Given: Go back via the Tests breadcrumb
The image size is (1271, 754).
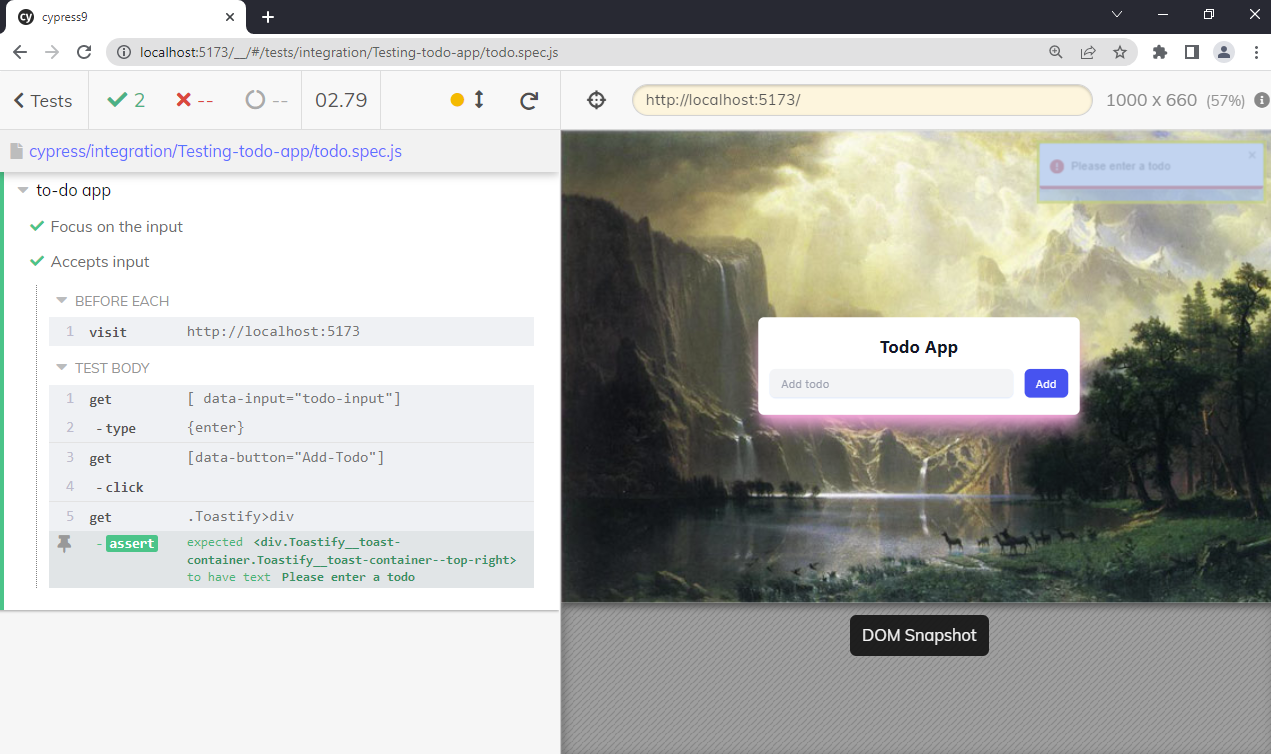Looking at the screenshot, I should coord(41,100).
